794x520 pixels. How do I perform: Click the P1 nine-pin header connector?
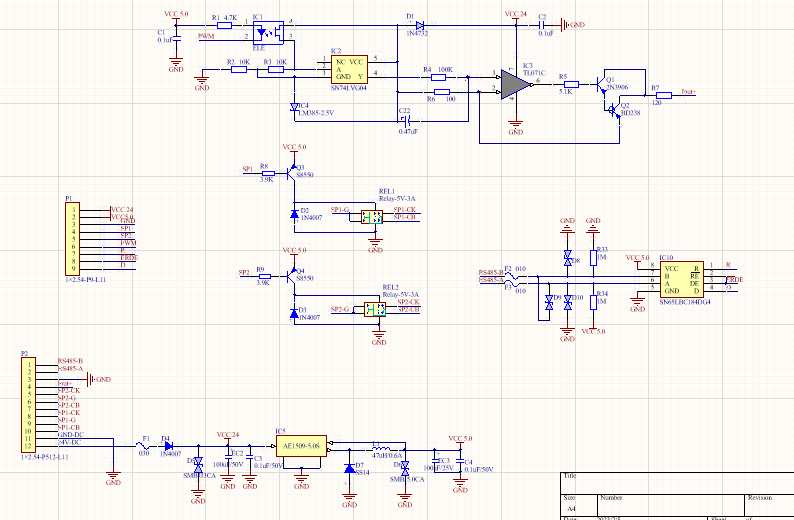(x=72, y=239)
